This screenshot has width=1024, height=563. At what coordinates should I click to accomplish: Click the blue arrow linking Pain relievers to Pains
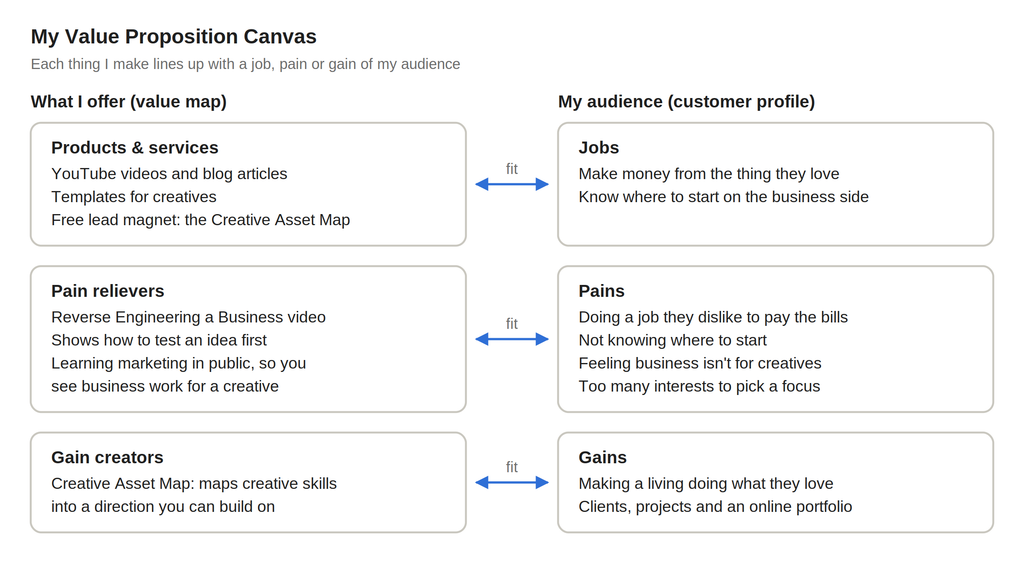[512, 339]
